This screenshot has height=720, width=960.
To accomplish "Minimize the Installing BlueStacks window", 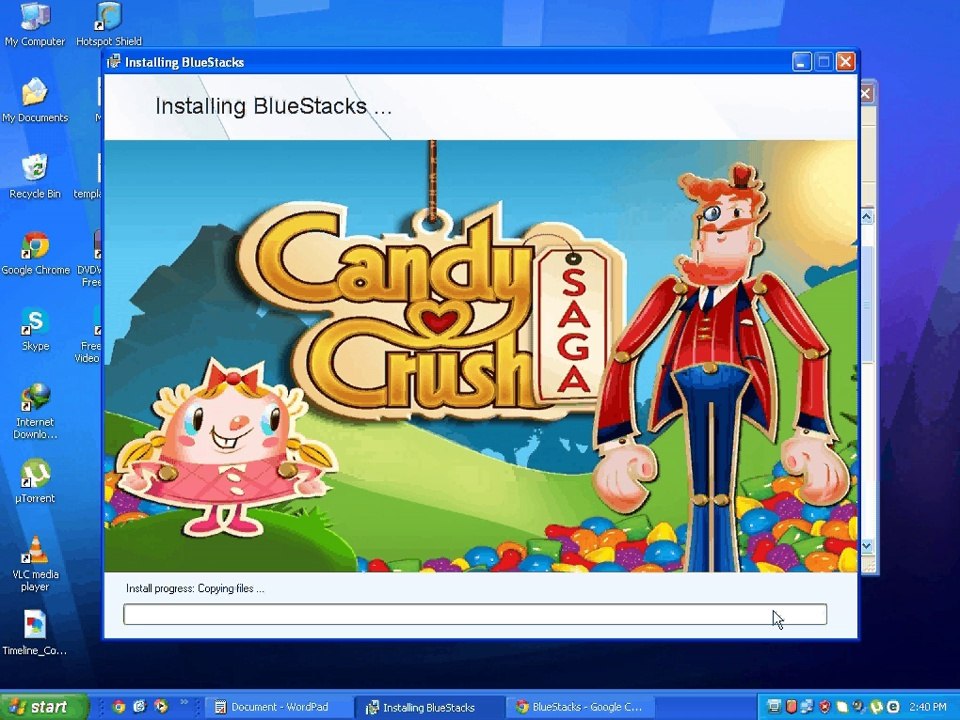I will [801, 62].
